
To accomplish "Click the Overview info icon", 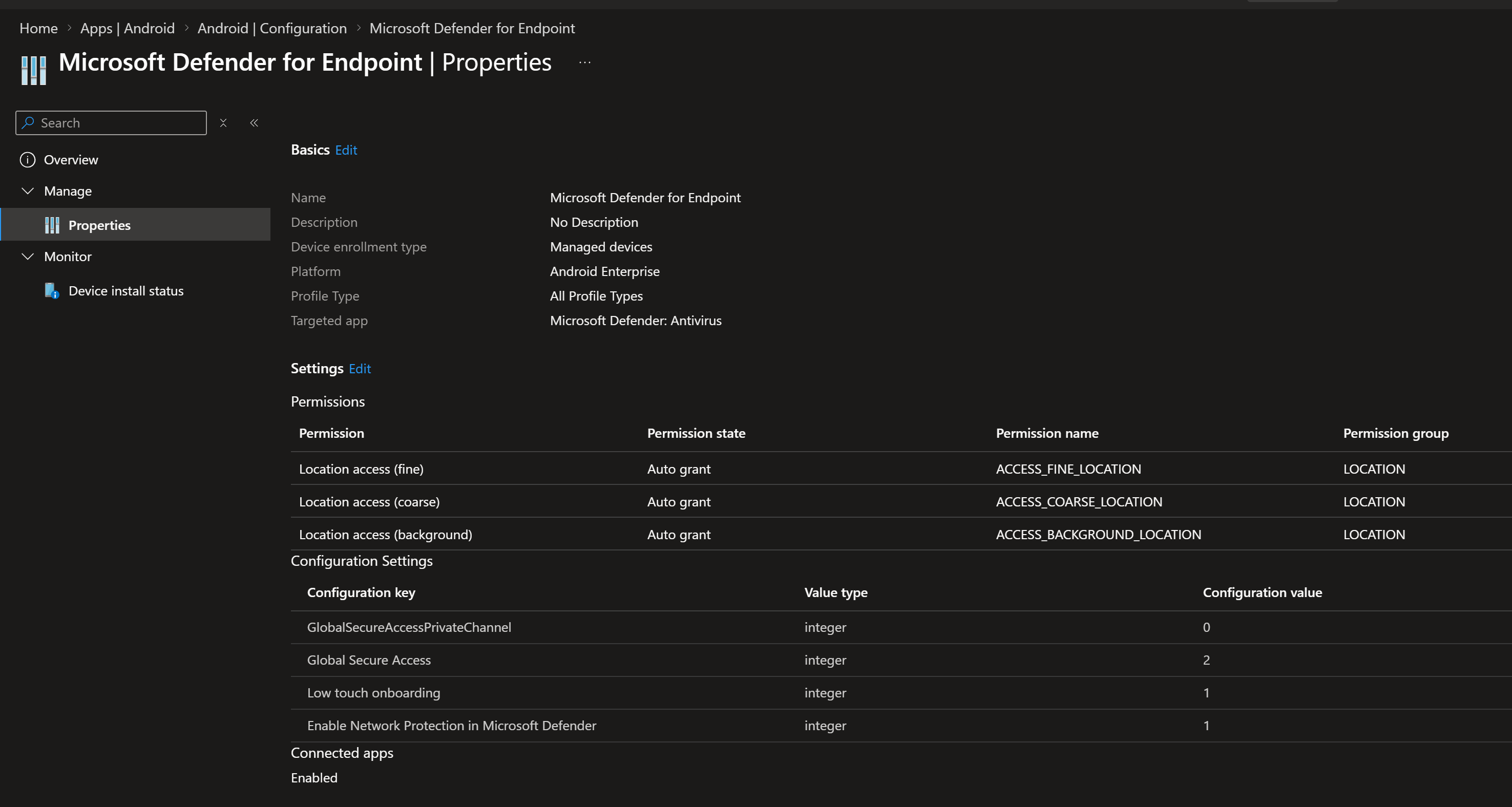I will click(28, 160).
